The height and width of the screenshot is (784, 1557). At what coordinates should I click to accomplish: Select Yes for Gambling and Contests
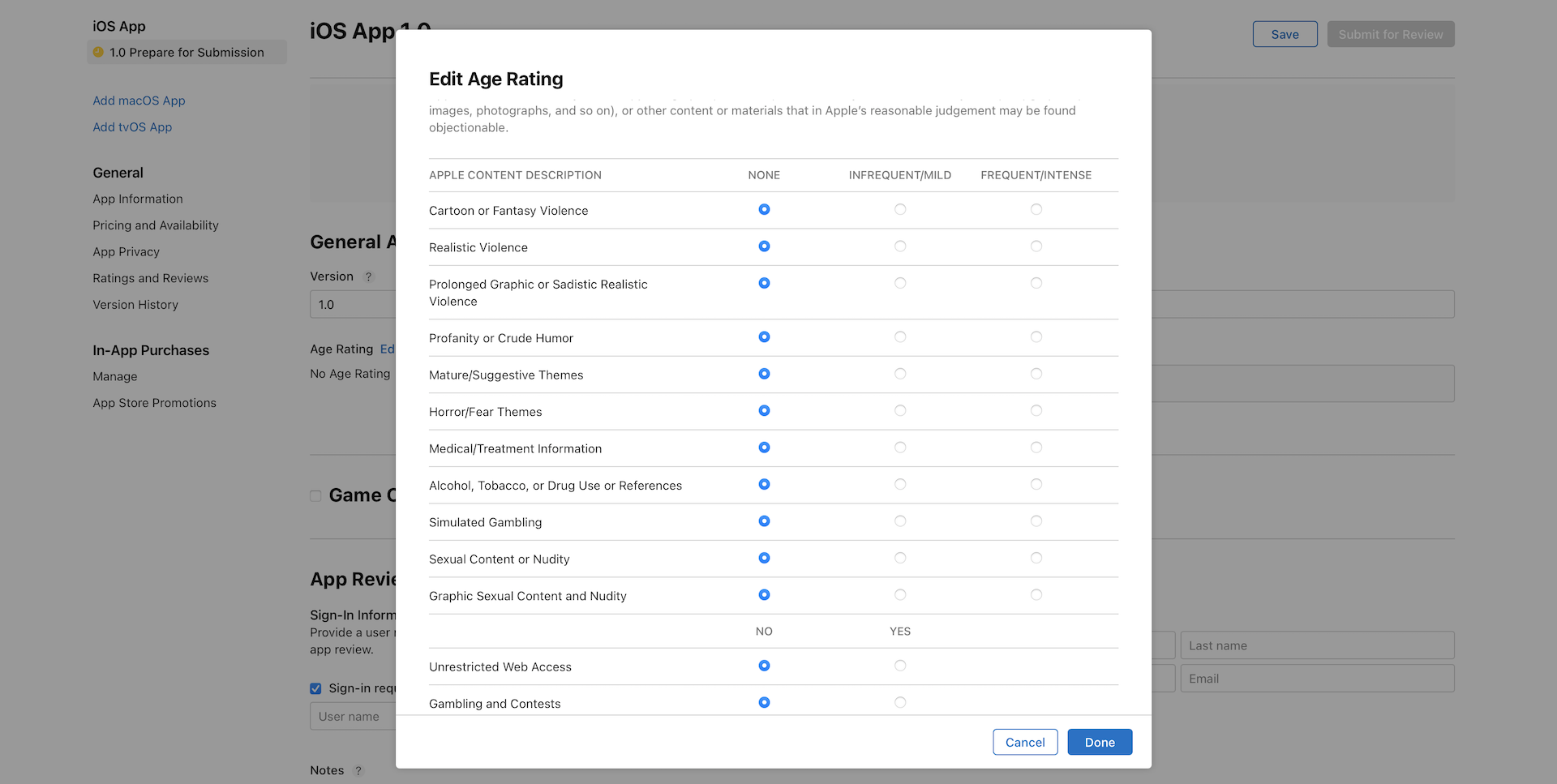click(x=900, y=702)
